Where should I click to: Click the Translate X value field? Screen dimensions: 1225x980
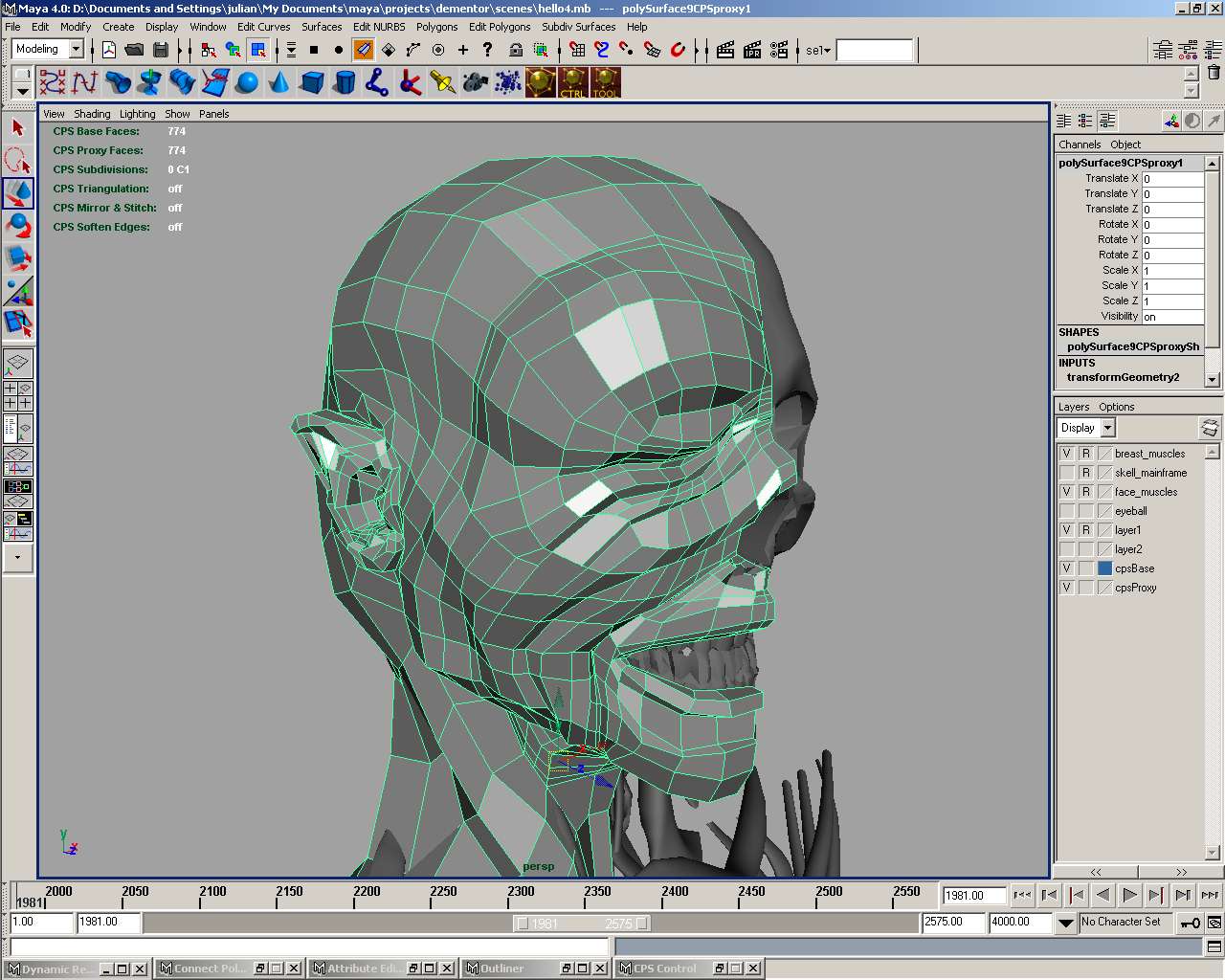coord(1172,179)
